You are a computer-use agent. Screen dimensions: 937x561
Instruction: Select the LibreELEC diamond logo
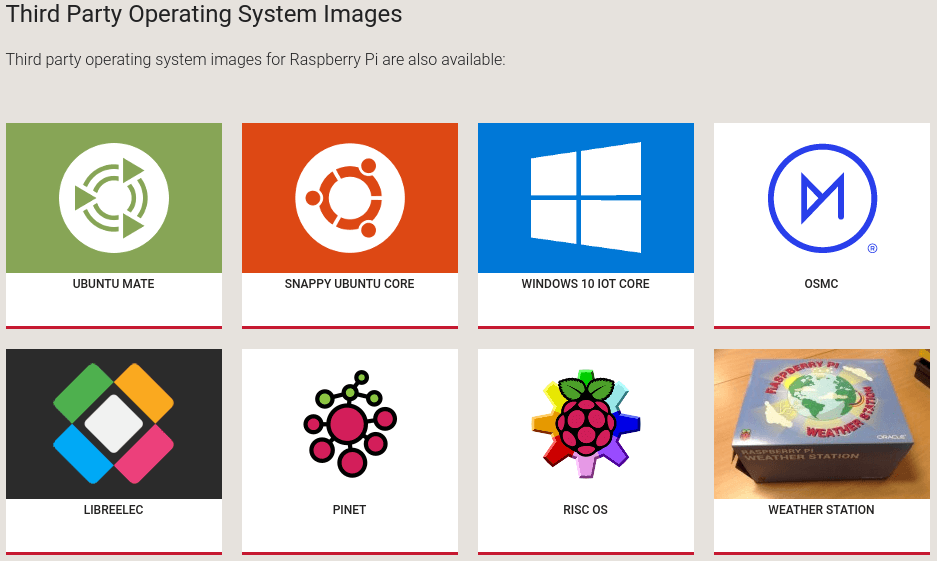tap(114, 424)
